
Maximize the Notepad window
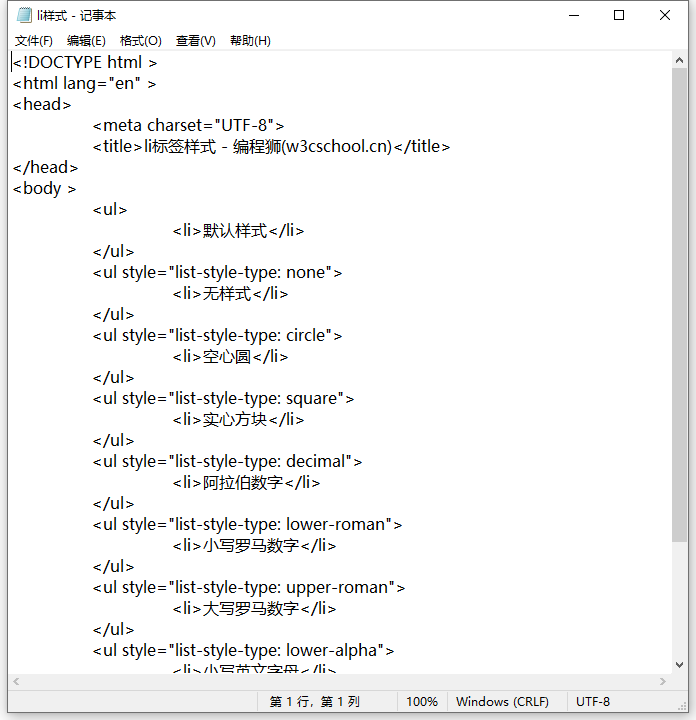619,16
